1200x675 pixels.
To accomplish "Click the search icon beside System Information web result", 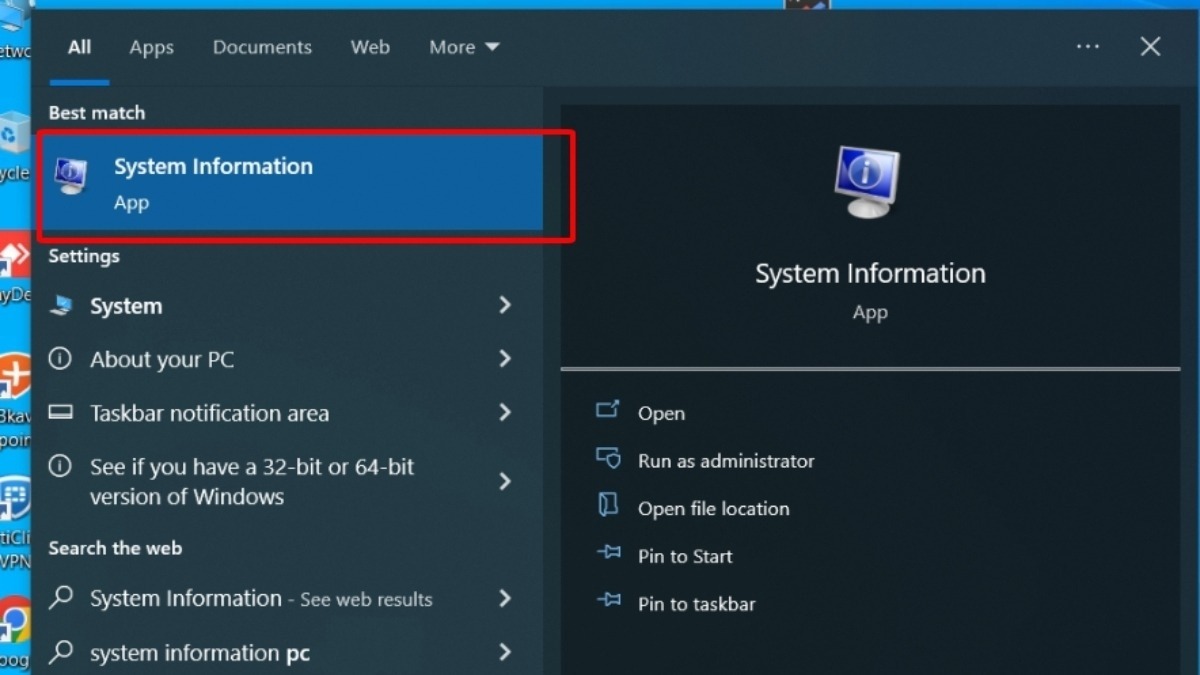I will (61, 598).
